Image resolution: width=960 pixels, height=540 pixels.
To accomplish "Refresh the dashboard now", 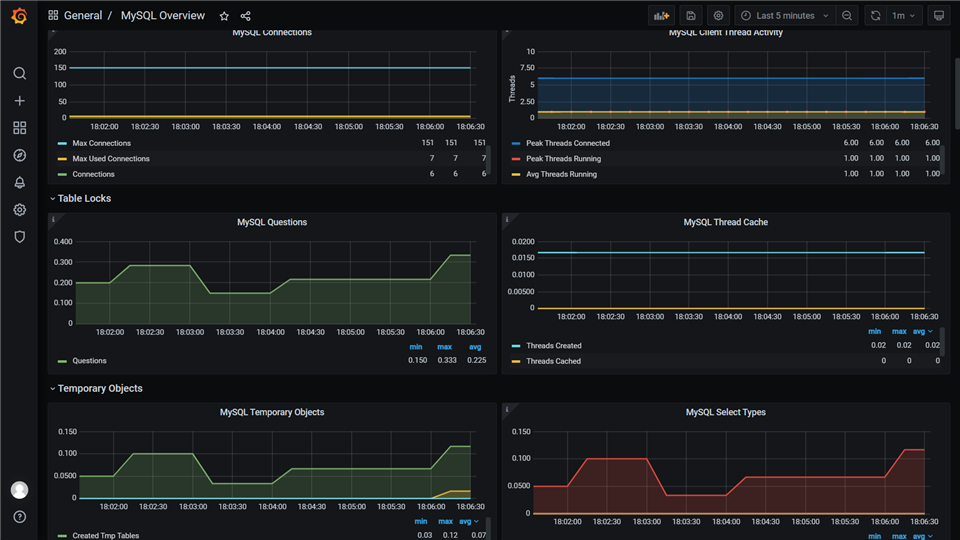I will pyautogui.click(x=876, y=16).
